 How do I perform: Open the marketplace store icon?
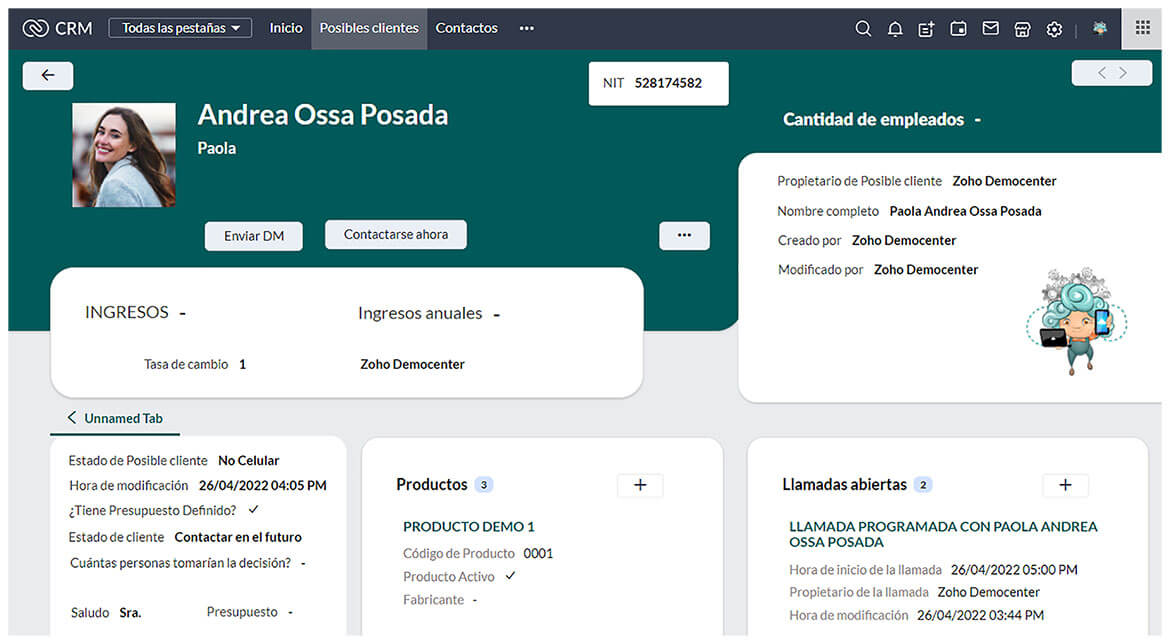1022,29
